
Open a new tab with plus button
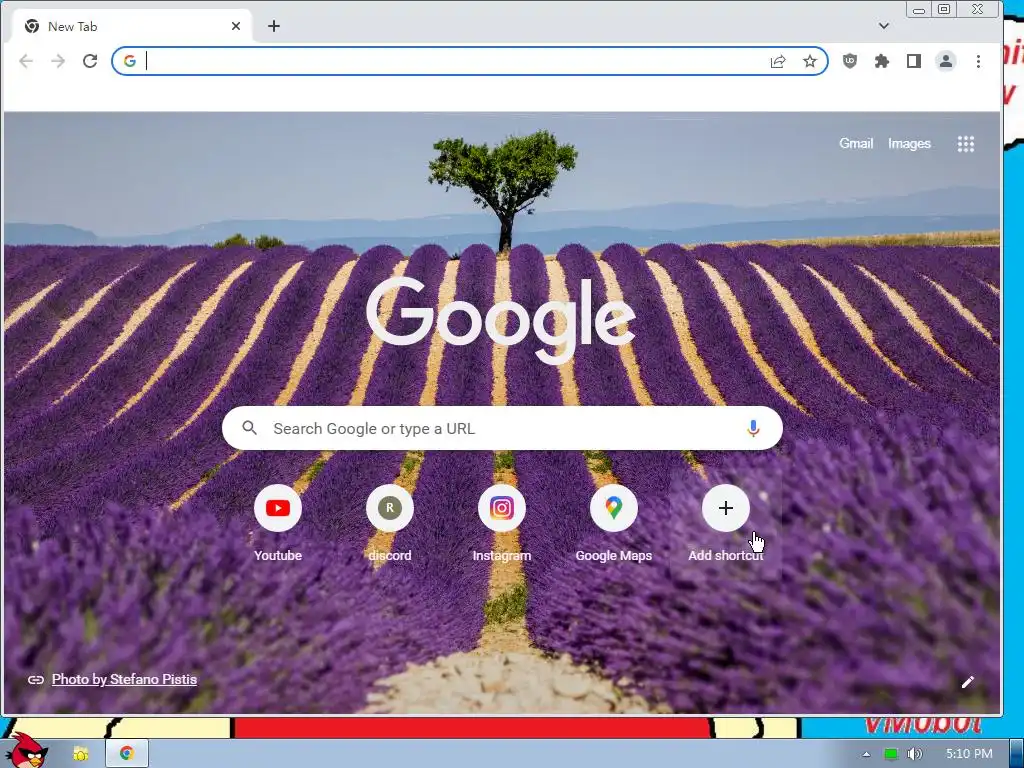point(274,26)
